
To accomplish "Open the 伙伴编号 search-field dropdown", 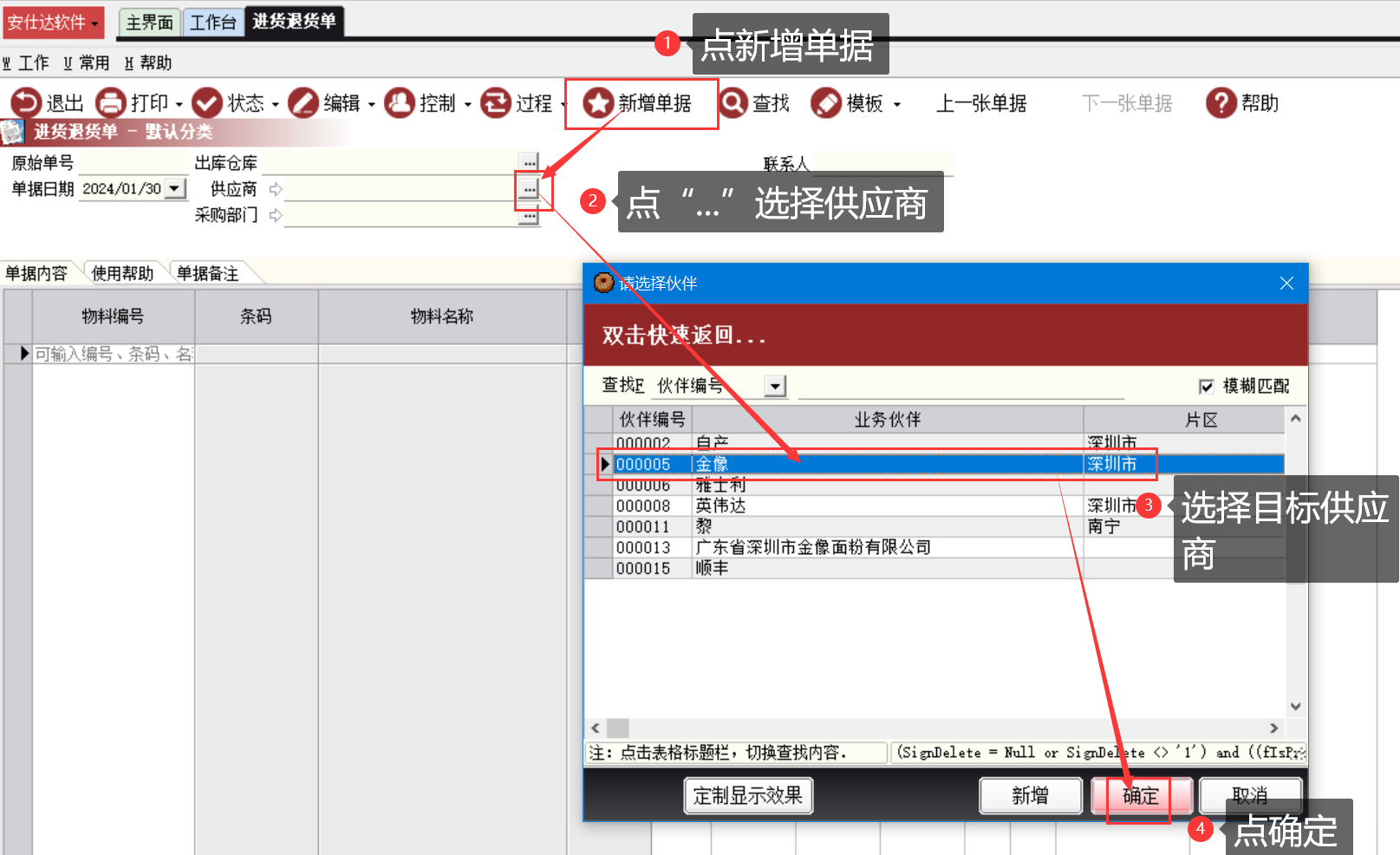I will click(x=776, y=386).
